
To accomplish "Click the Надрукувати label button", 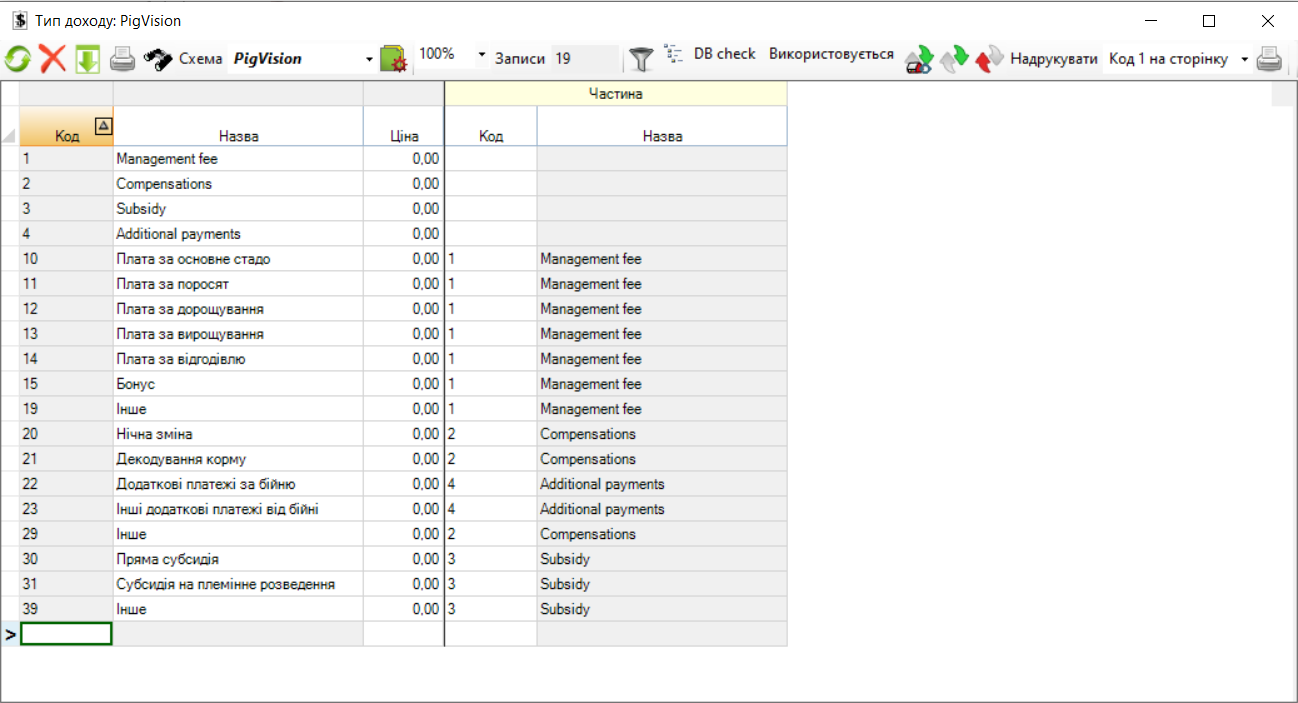I will (1054, 59).
